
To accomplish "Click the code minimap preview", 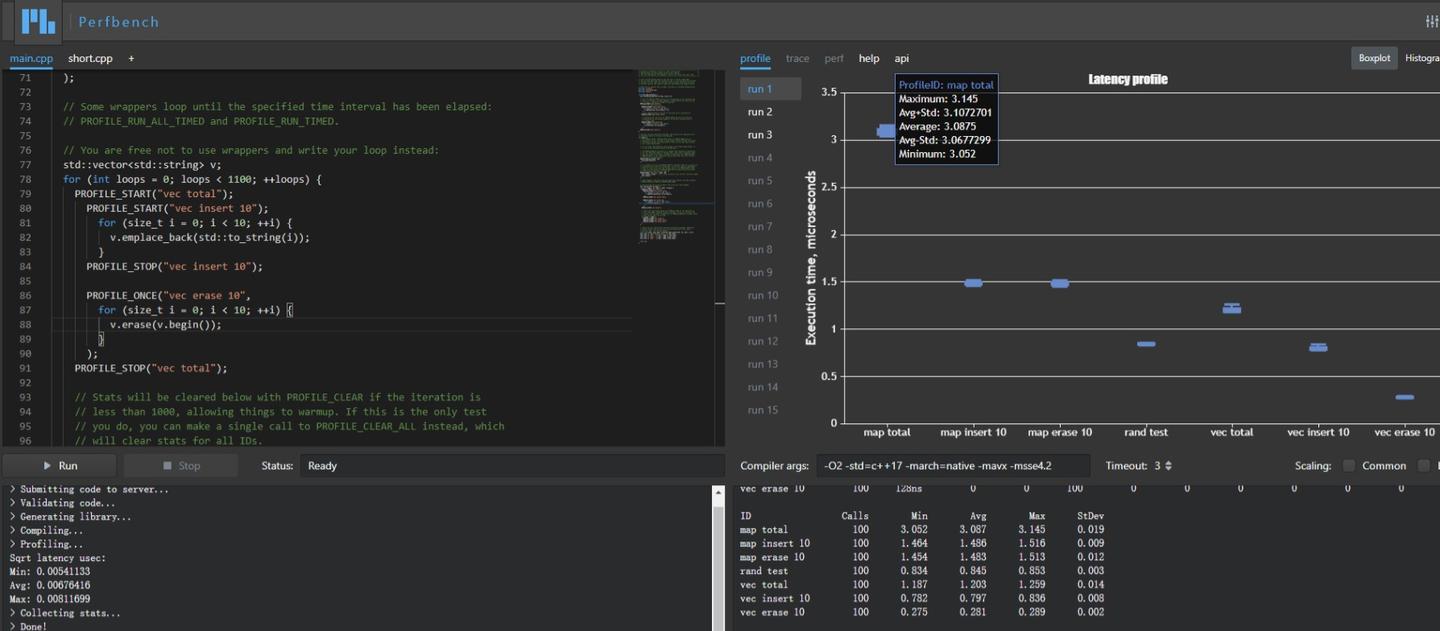I will [x=675, y=156].
